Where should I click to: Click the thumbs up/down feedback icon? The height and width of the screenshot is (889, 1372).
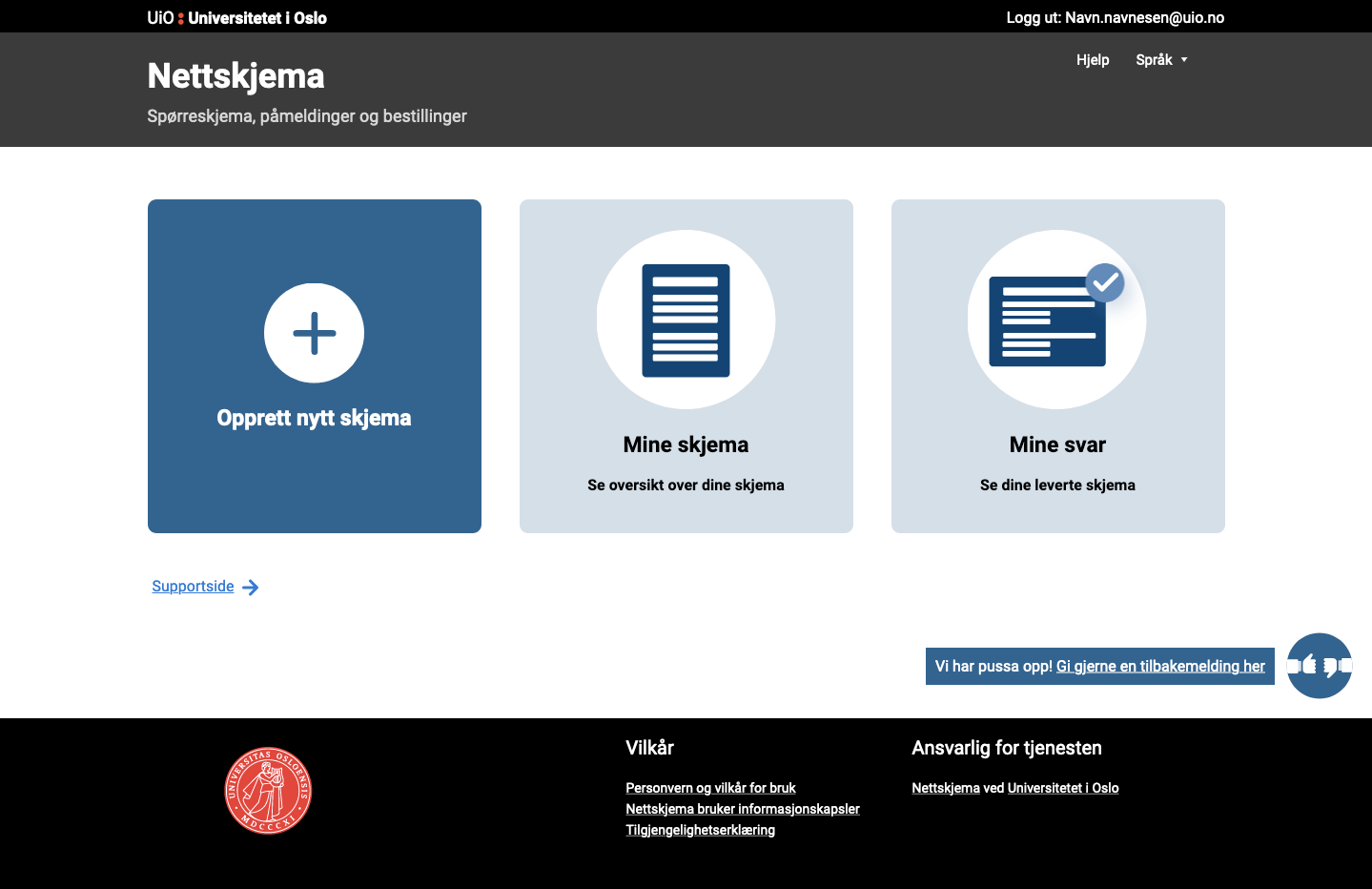1320,666
